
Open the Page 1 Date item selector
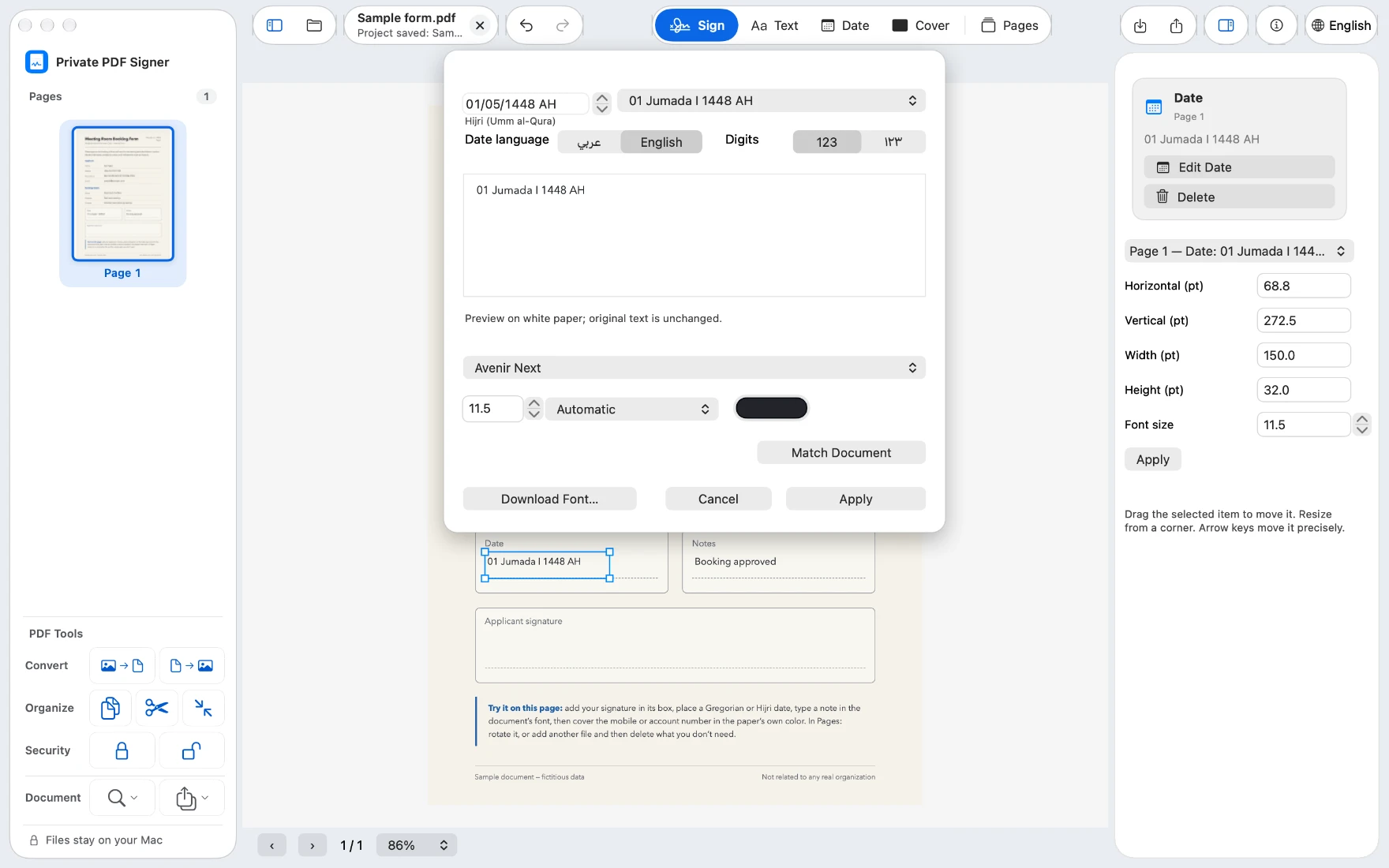coord(1238,251)
